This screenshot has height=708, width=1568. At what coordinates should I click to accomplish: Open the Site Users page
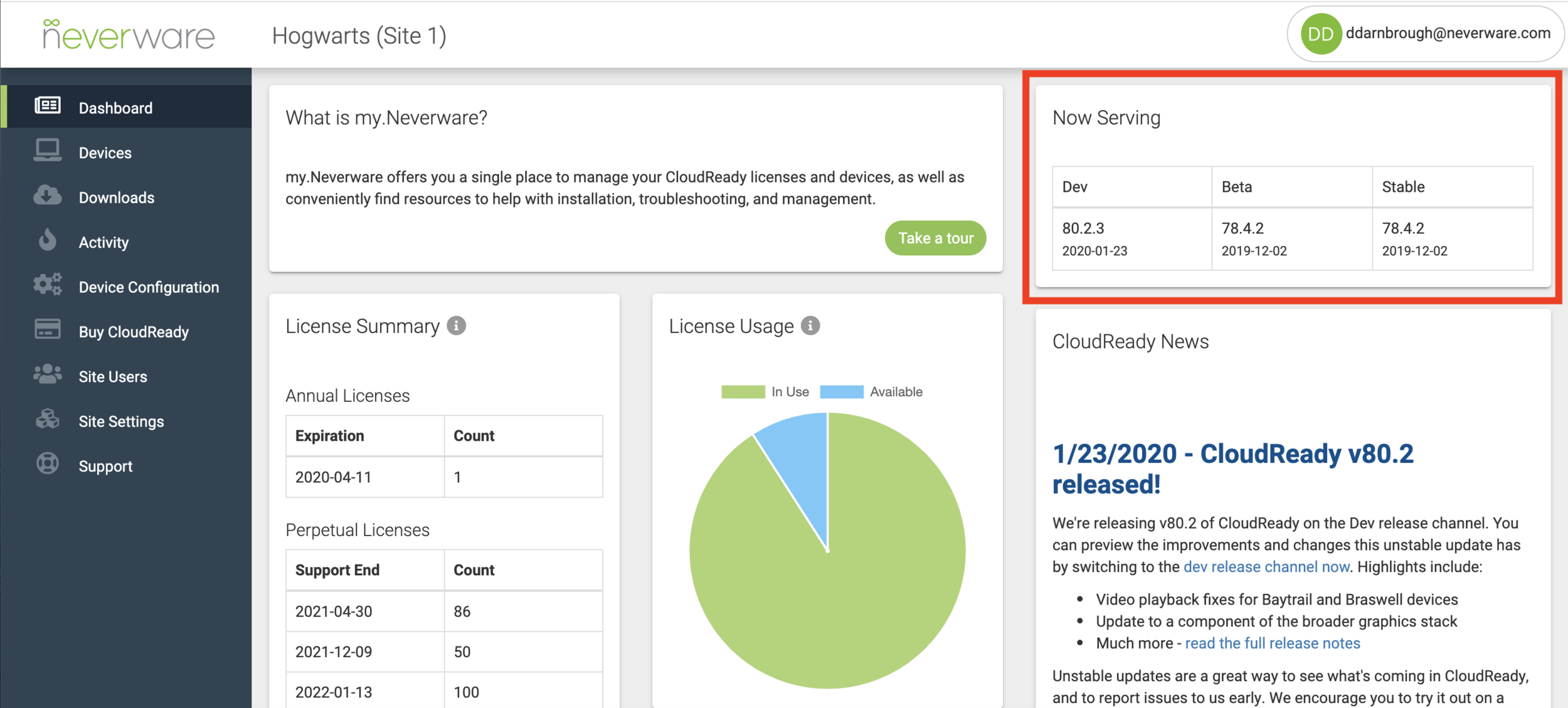click(126, 376)
